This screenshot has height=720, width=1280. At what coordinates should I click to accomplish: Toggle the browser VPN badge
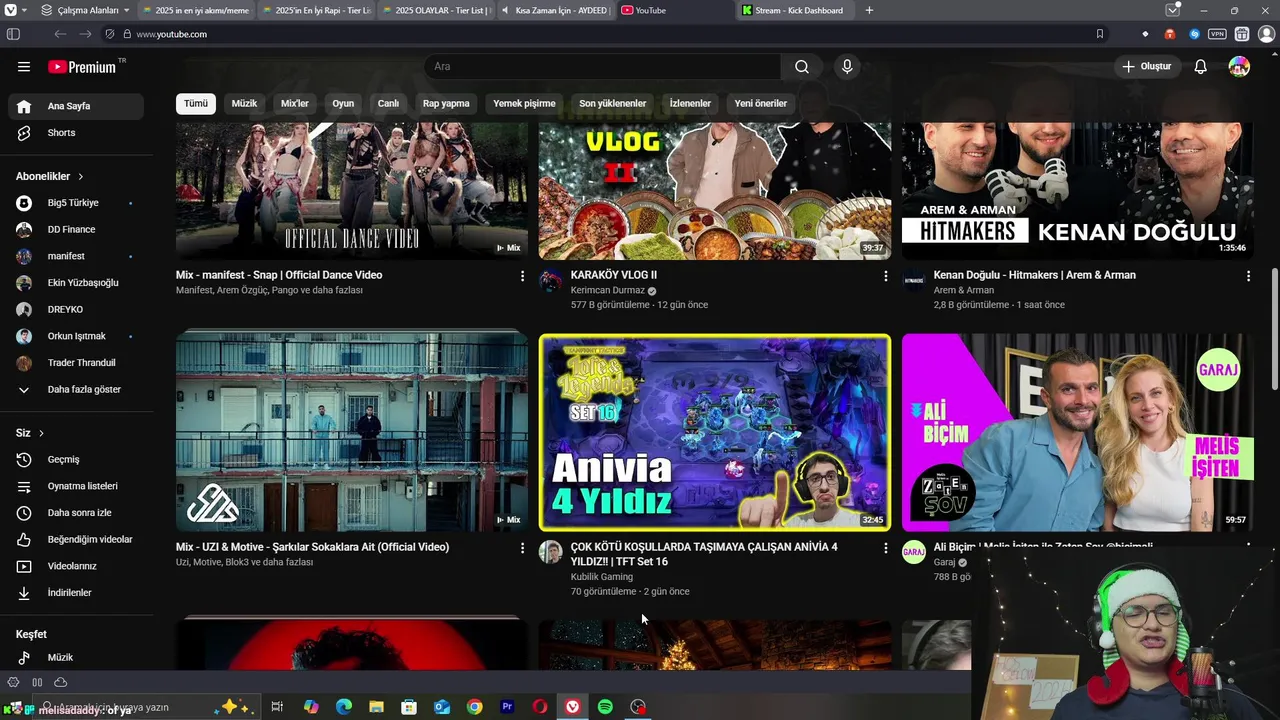(1217, 34)
